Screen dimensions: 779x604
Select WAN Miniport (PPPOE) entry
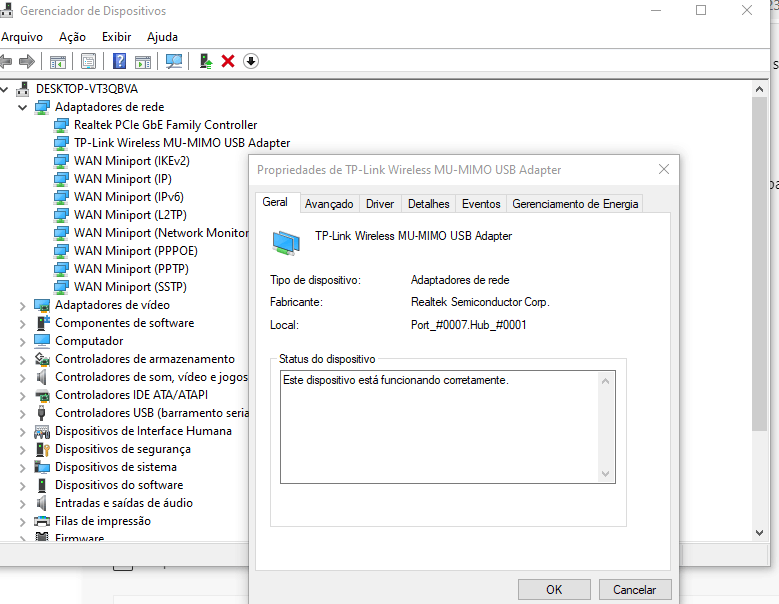click(136, 251)
